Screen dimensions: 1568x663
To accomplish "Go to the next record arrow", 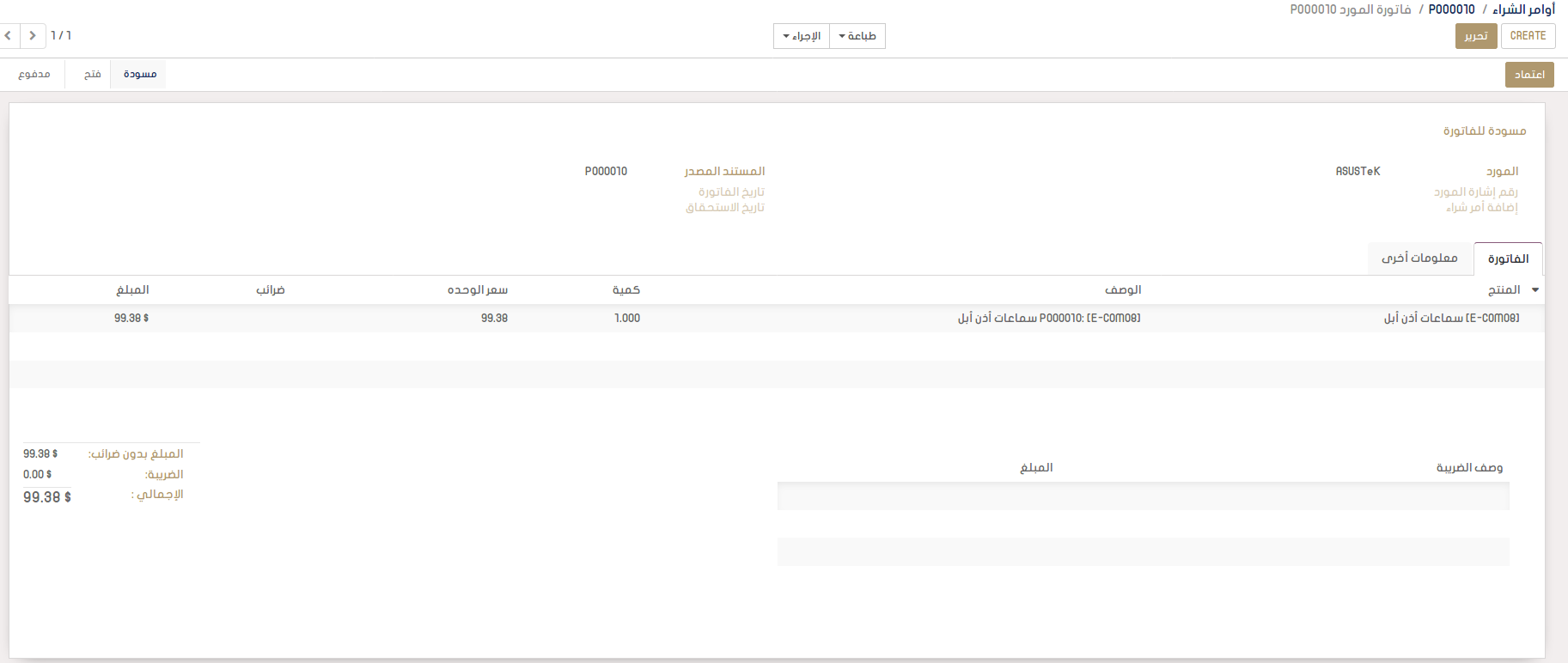I will [33, 36].
